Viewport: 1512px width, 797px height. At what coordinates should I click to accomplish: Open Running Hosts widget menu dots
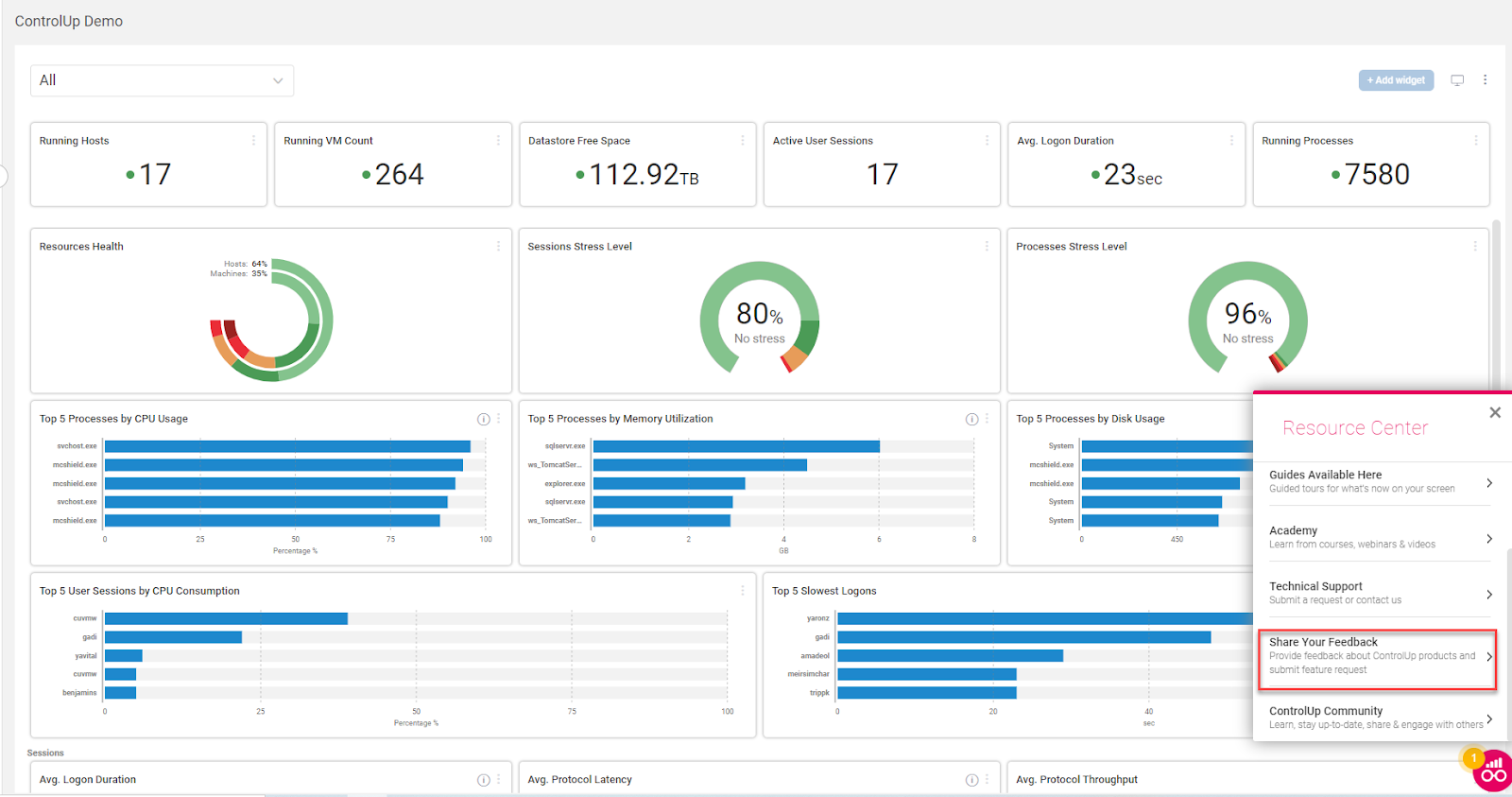(253, 140)
